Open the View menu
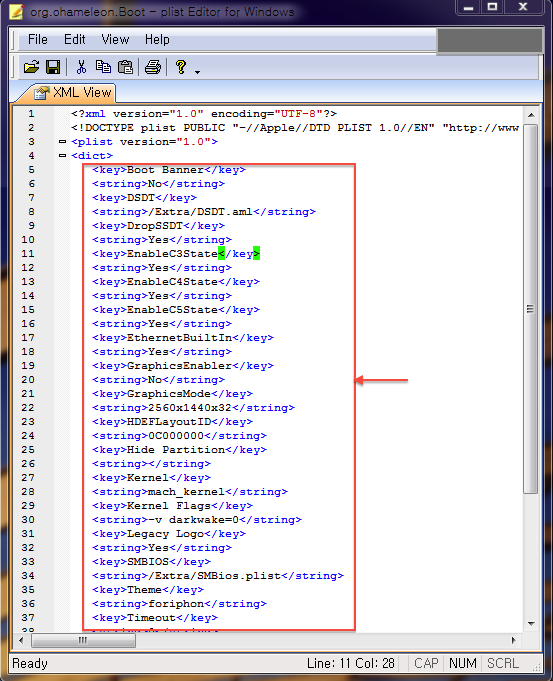 115,40
